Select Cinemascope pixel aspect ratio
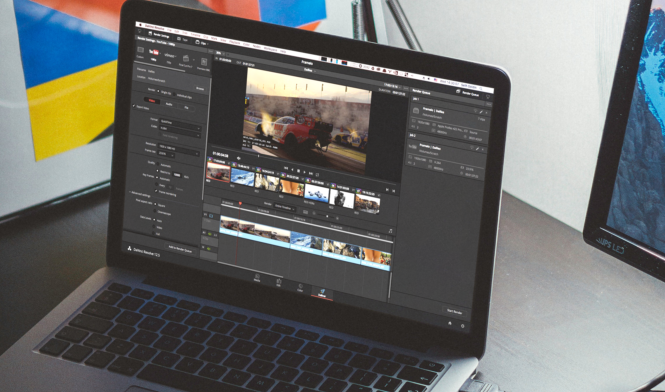This screenshot has height=392, width=665. pyautogui.click(x=155, y=211)
